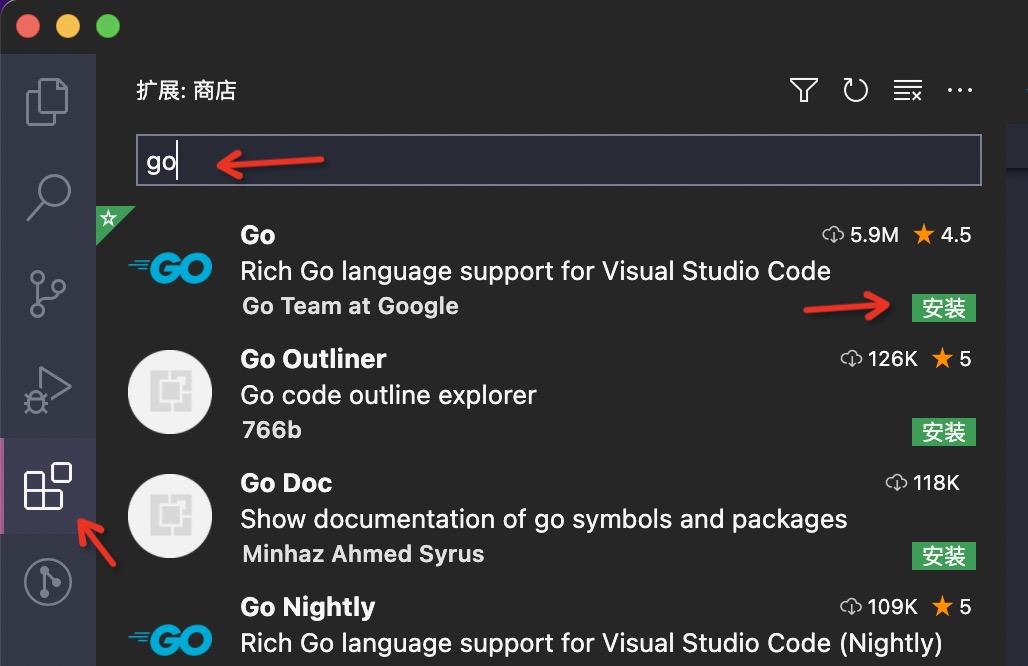Open the Git graph icon in activity bar
This screenshot has height=666, width=1028.
[x=47, y=581]
